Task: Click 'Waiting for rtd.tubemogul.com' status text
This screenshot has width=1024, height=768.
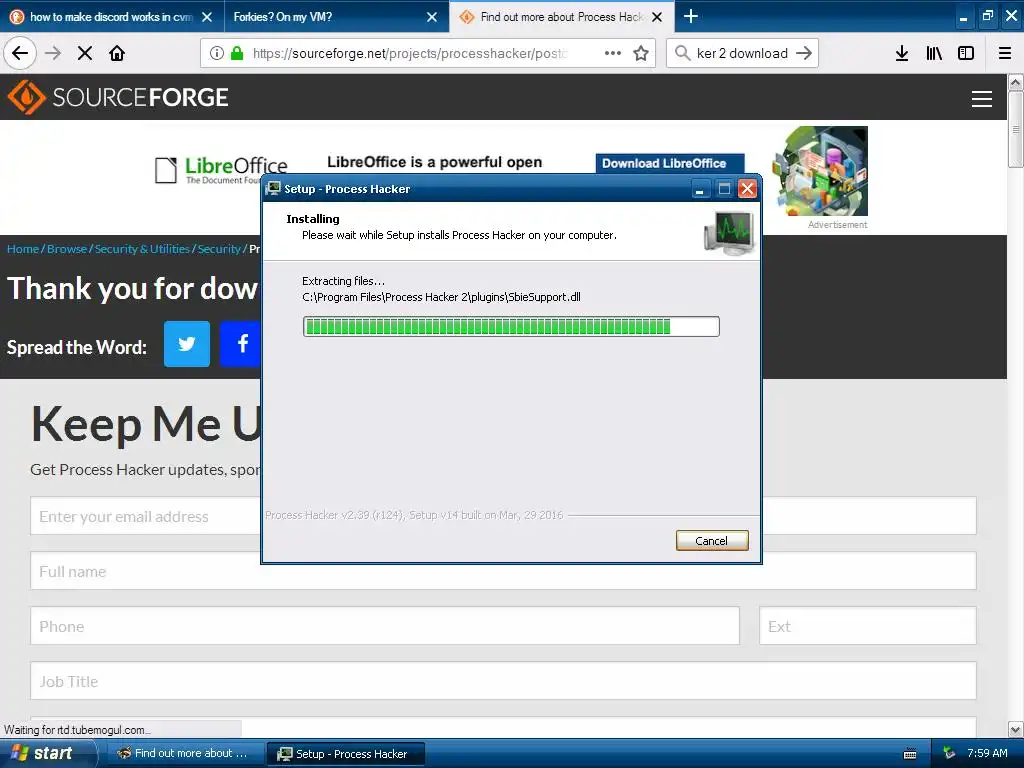Action: 77,729
